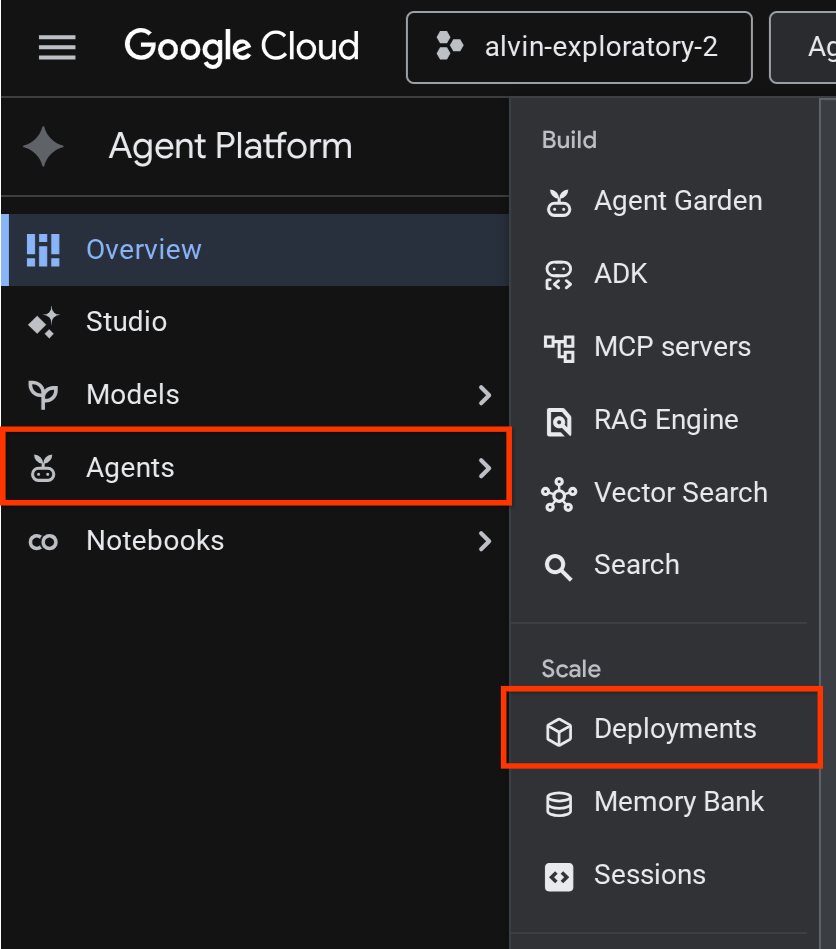Open Agent Garden from the flyout
836x949 pixels.
pyautogui.click(x=664, y=201)
